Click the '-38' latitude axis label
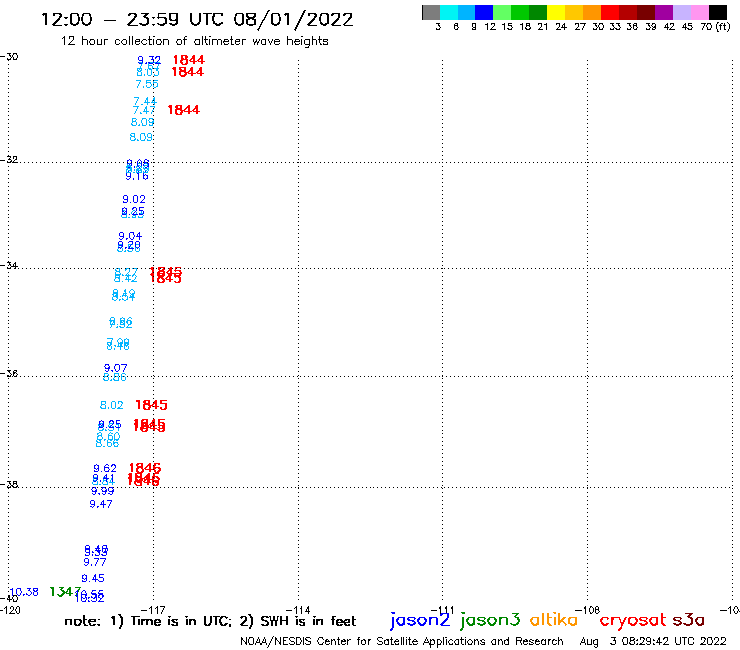The image size is (740, 650). click(x=9, y=484)
